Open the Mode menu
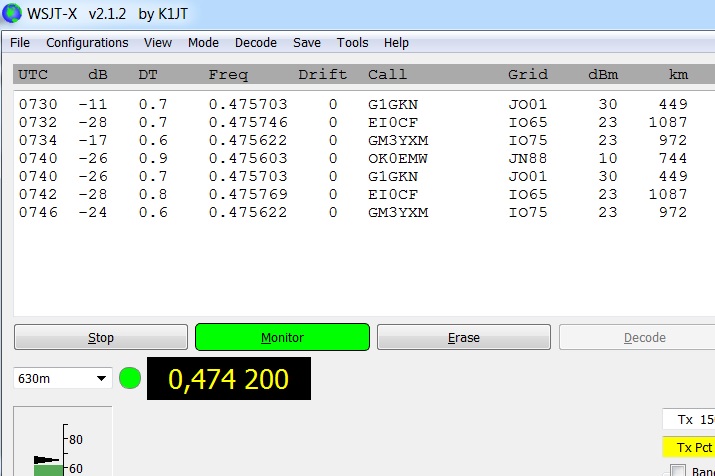The width and height of the screenshot is (715, 476). point(203,43)
